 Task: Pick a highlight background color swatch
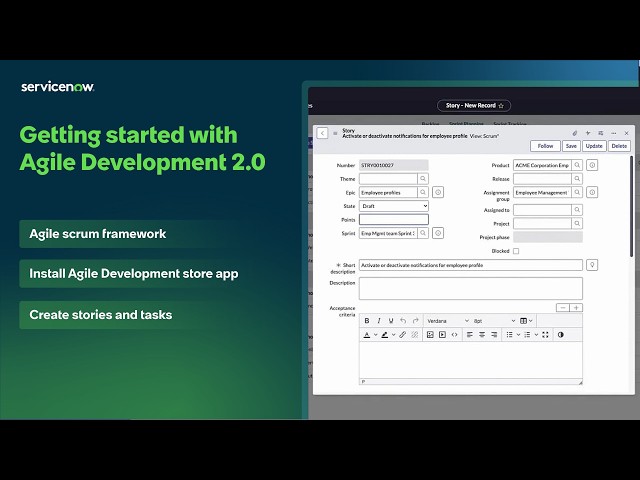pos(384,335)
